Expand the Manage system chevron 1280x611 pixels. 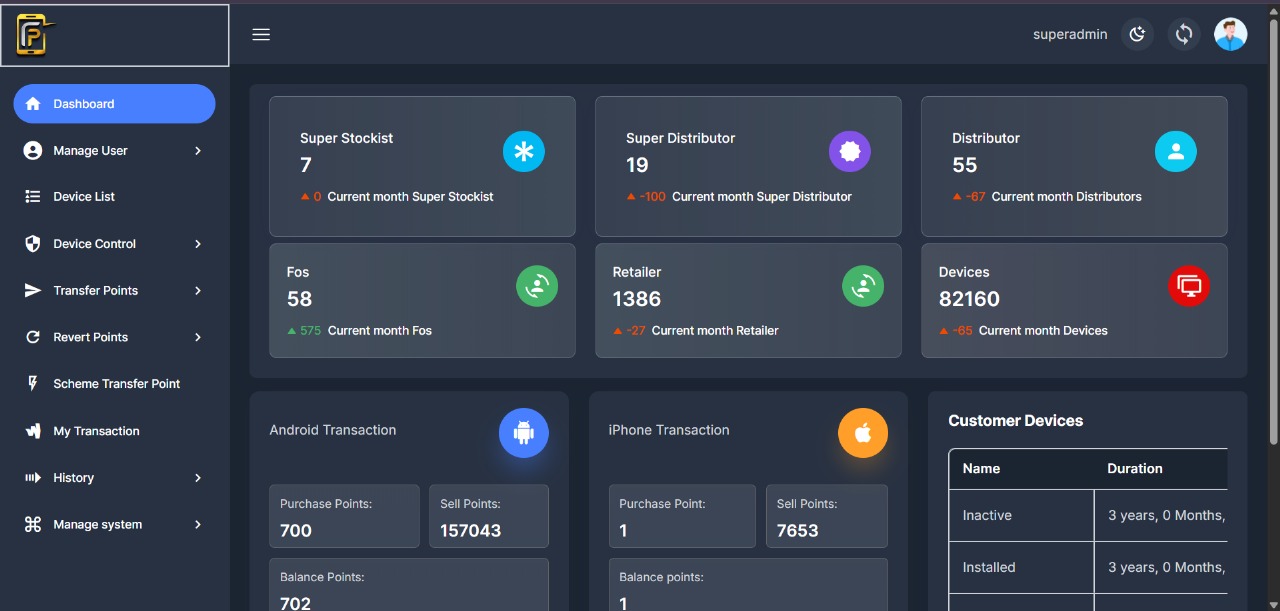(x=198, y=525)
